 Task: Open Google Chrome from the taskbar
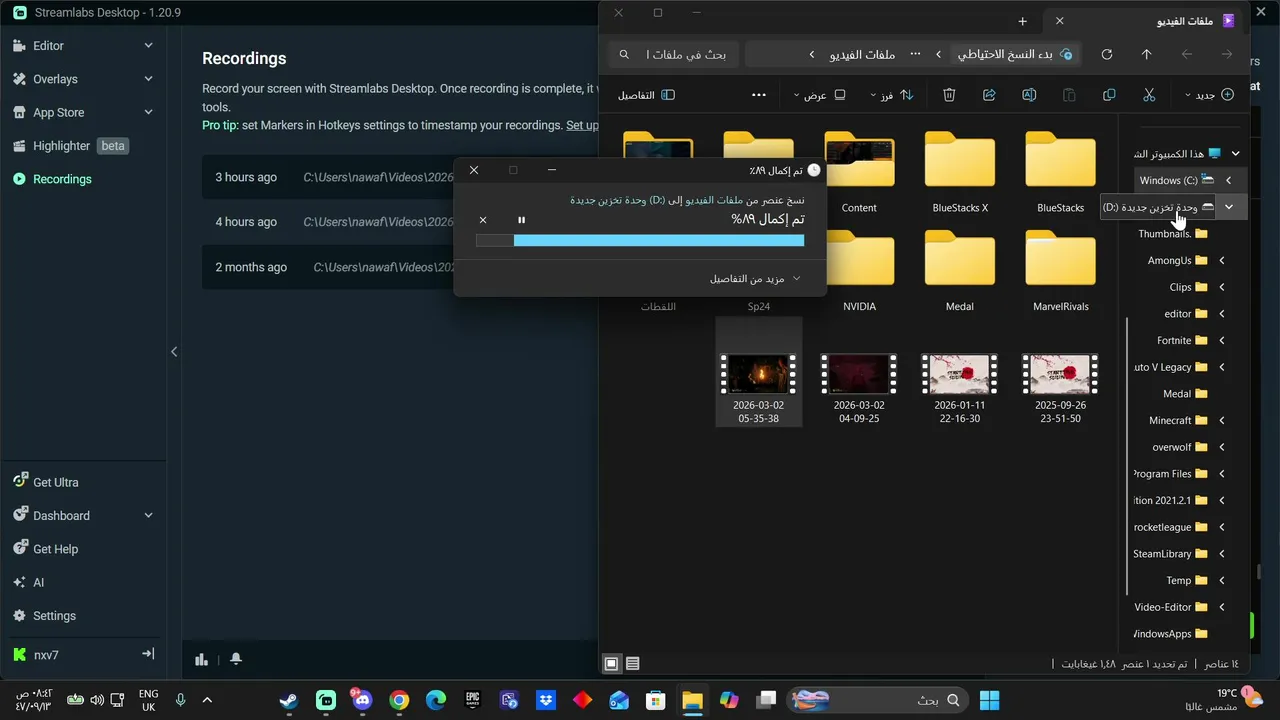coord(399,700)
